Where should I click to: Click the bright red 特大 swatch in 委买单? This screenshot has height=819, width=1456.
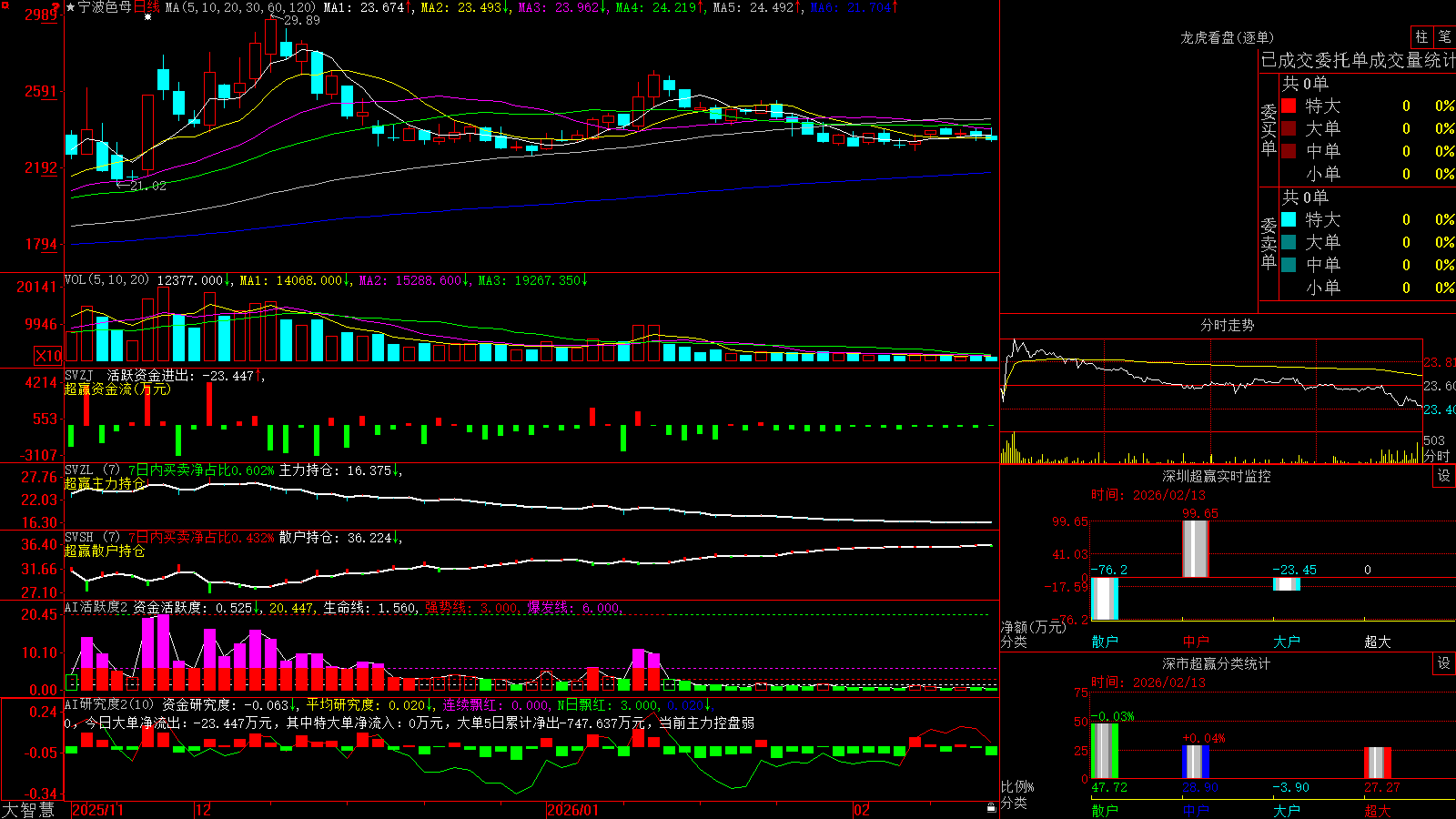coord(1289,106)
